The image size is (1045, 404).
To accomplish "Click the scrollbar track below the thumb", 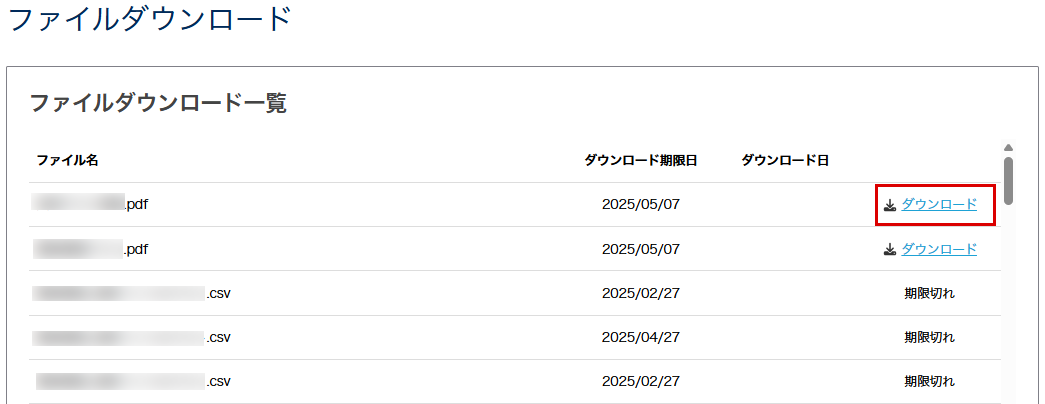I will click(x=1008, y=303).
